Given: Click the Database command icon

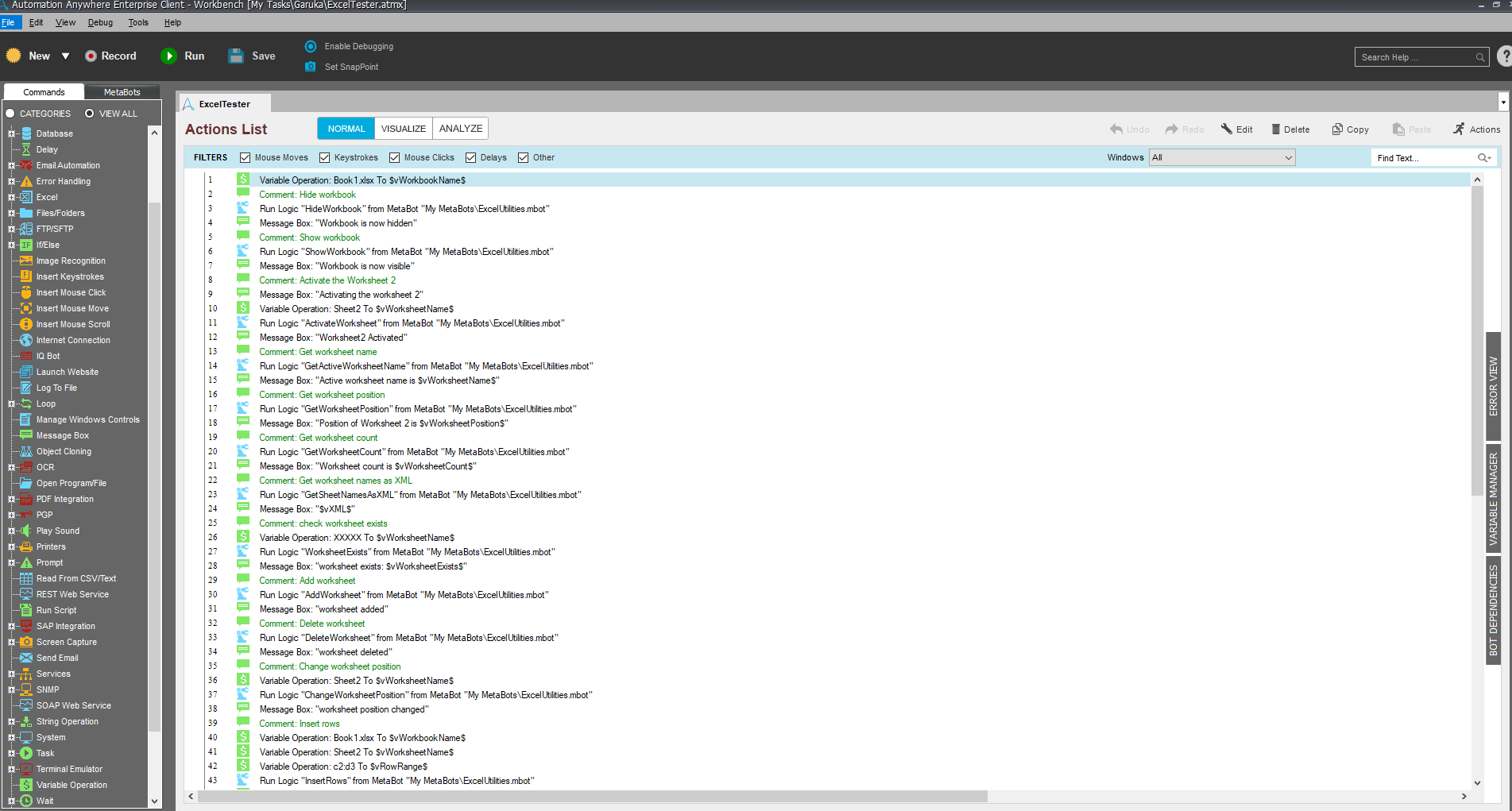Looking at the screenshot, I should click(x=26, y=133).
